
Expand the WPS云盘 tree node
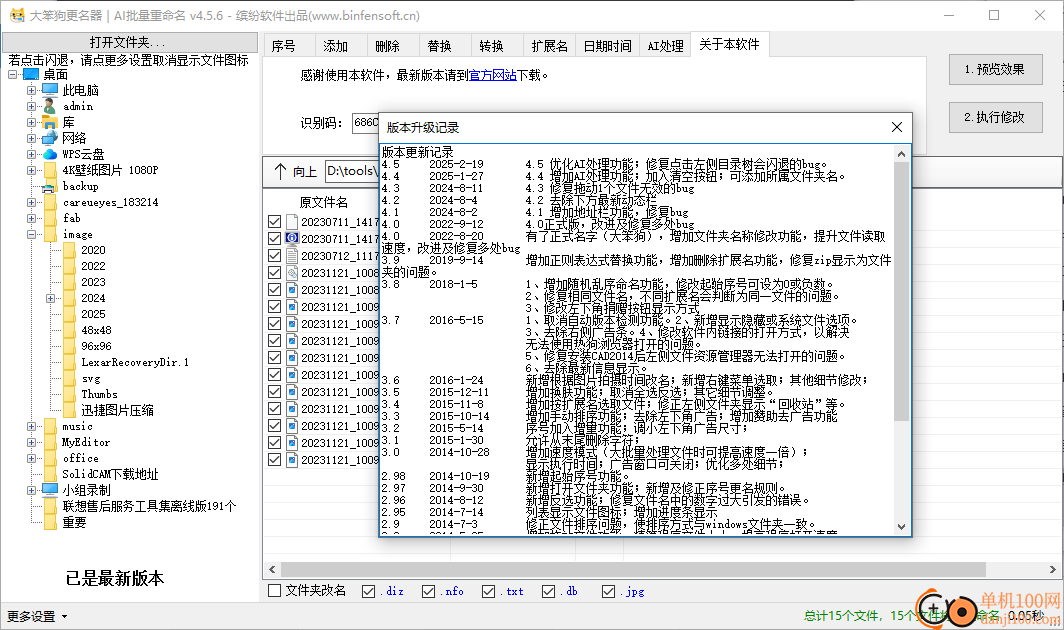coord(31,154)
